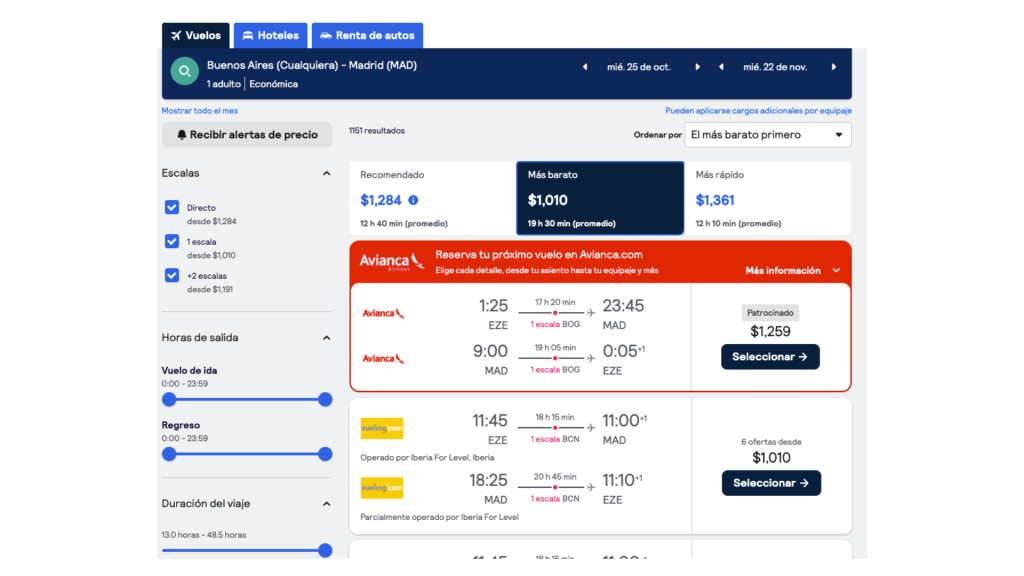Click Parcialmente operado por Iberia For Level
The height and width of the screenshot is (576, 1024).
pos(440,517)
